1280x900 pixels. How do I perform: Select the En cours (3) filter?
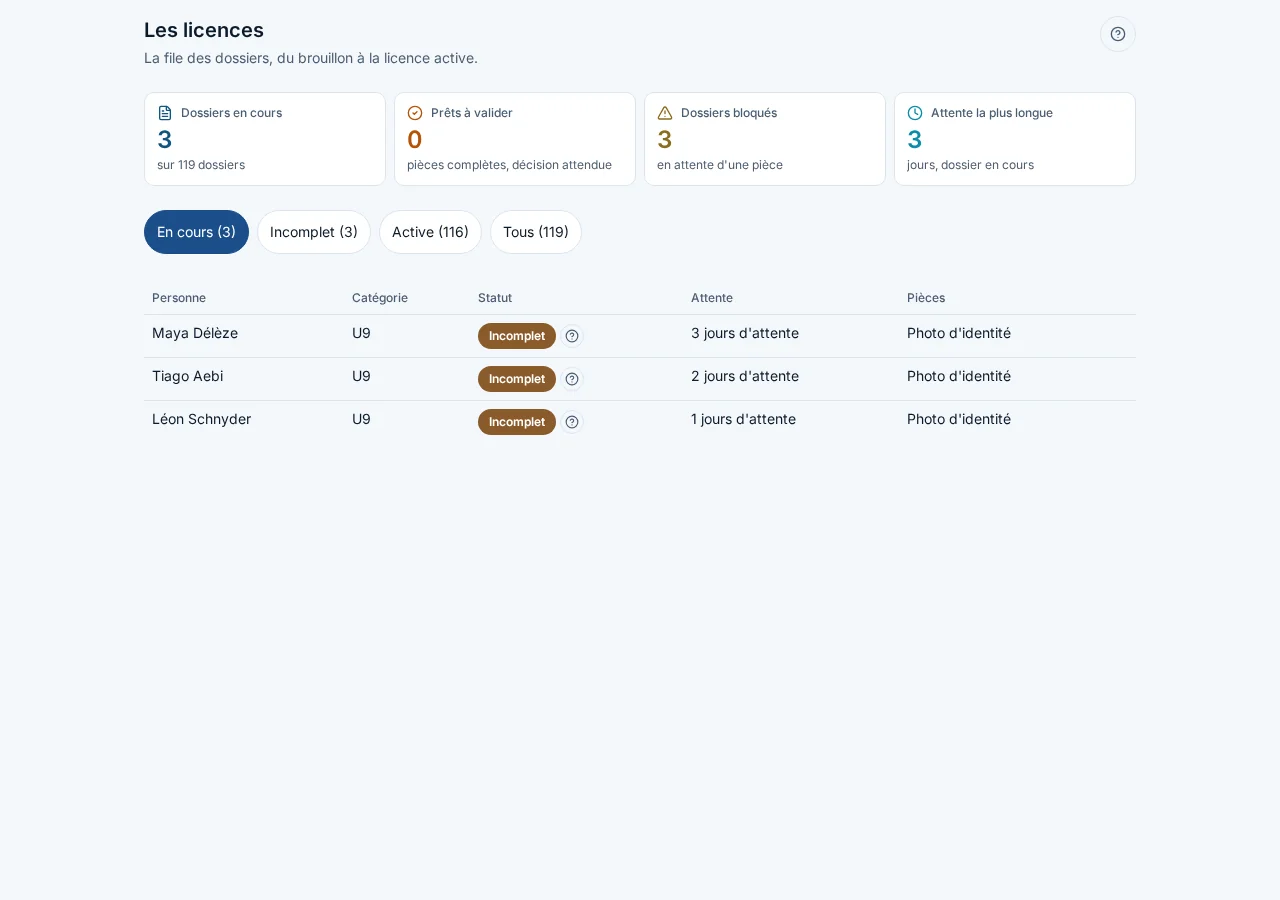coord(196,232)
